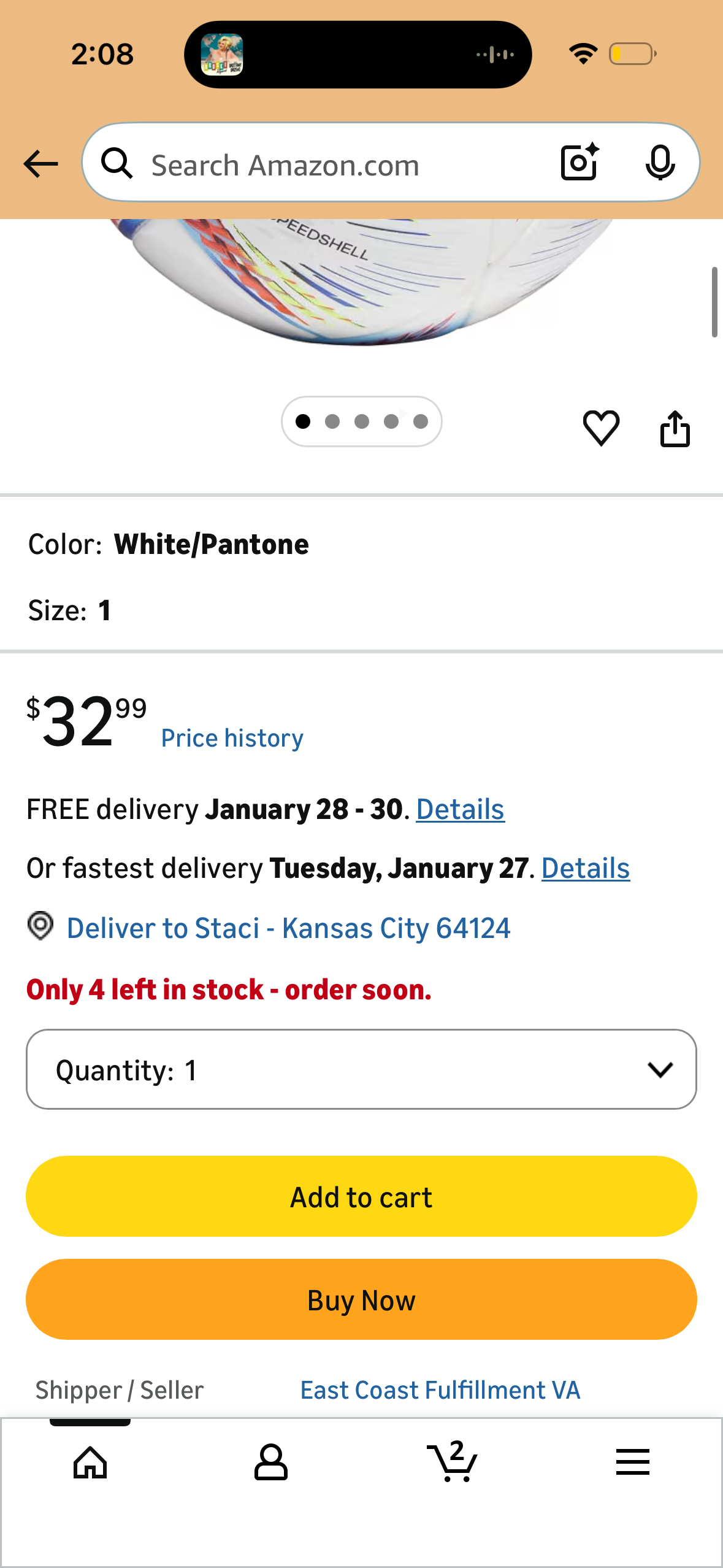Image resolution: width=723 pixels, height=1568 pixels.
Task: Open the account profile tab
Action: pos(271,1462)
